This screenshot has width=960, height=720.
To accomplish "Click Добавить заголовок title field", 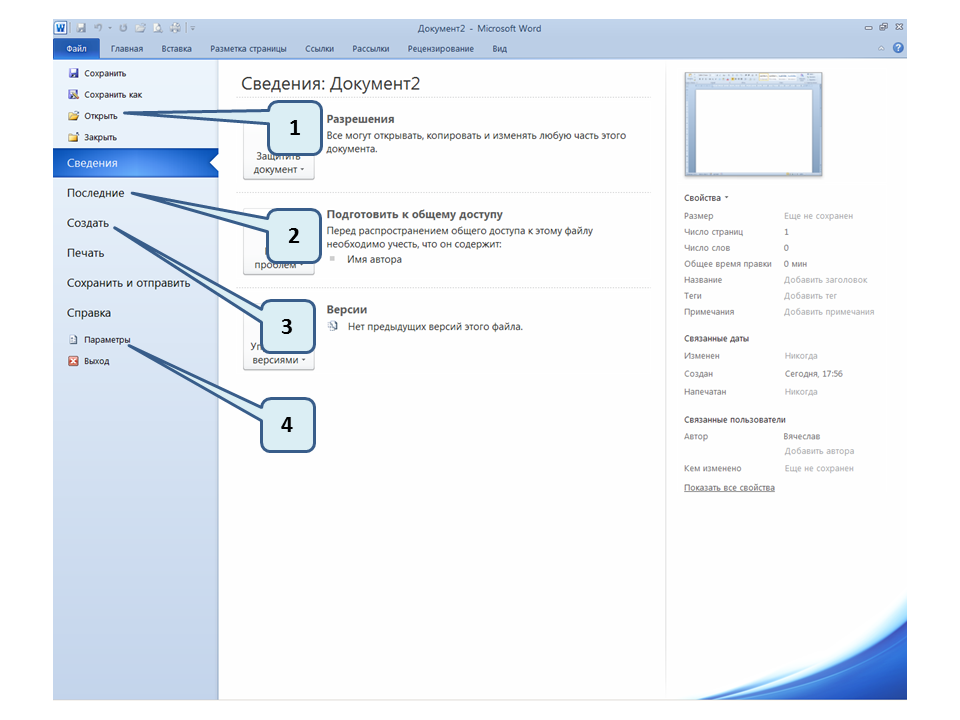I will coord(825,280).
